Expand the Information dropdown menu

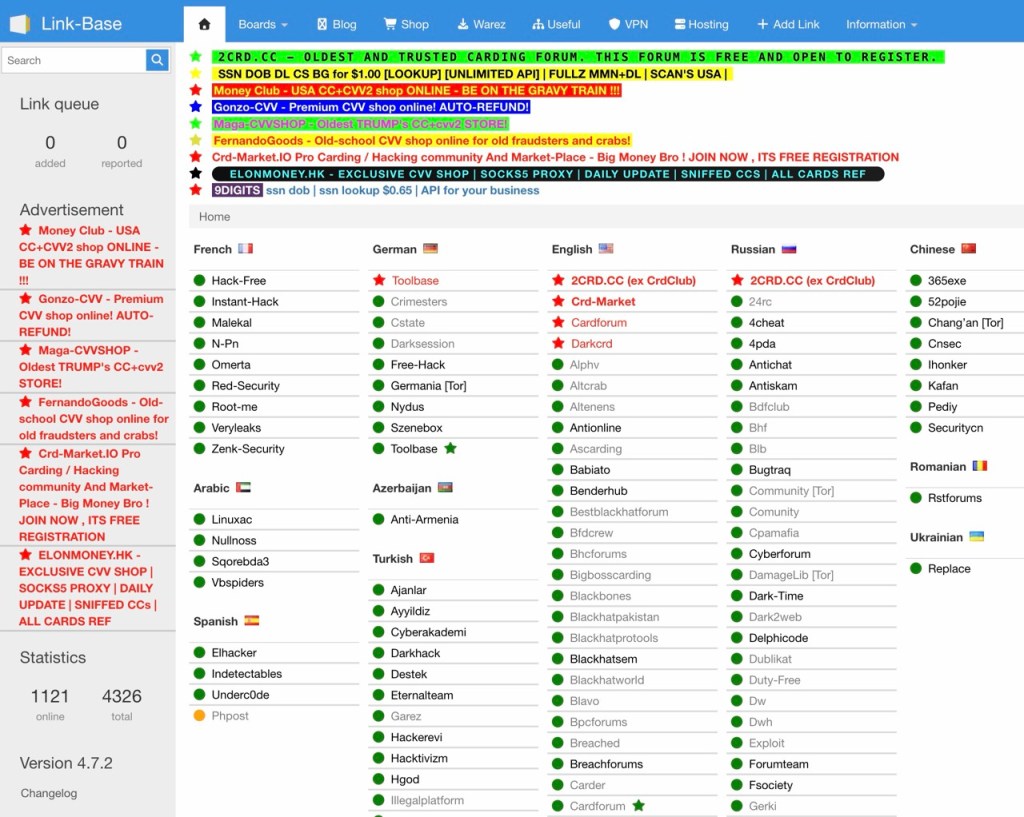click(882, 25)
